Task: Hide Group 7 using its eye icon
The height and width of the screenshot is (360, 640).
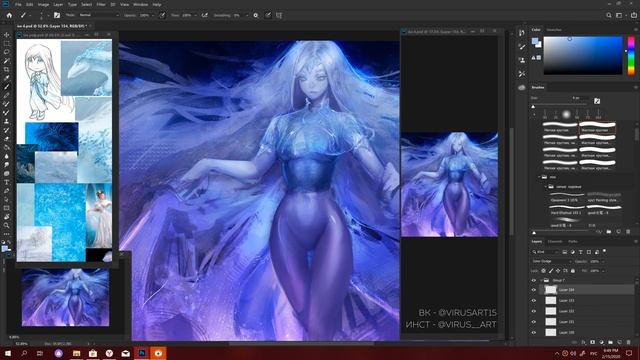Action: pos(533,280)
